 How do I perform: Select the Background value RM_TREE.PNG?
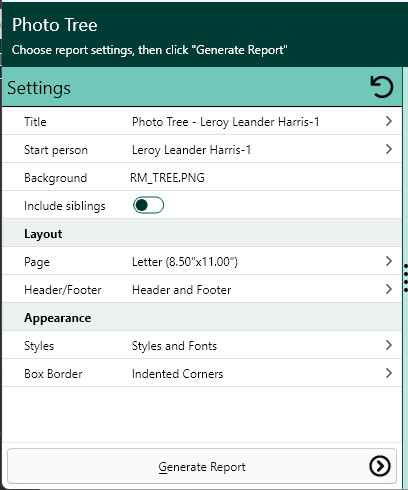pos(167,178)
